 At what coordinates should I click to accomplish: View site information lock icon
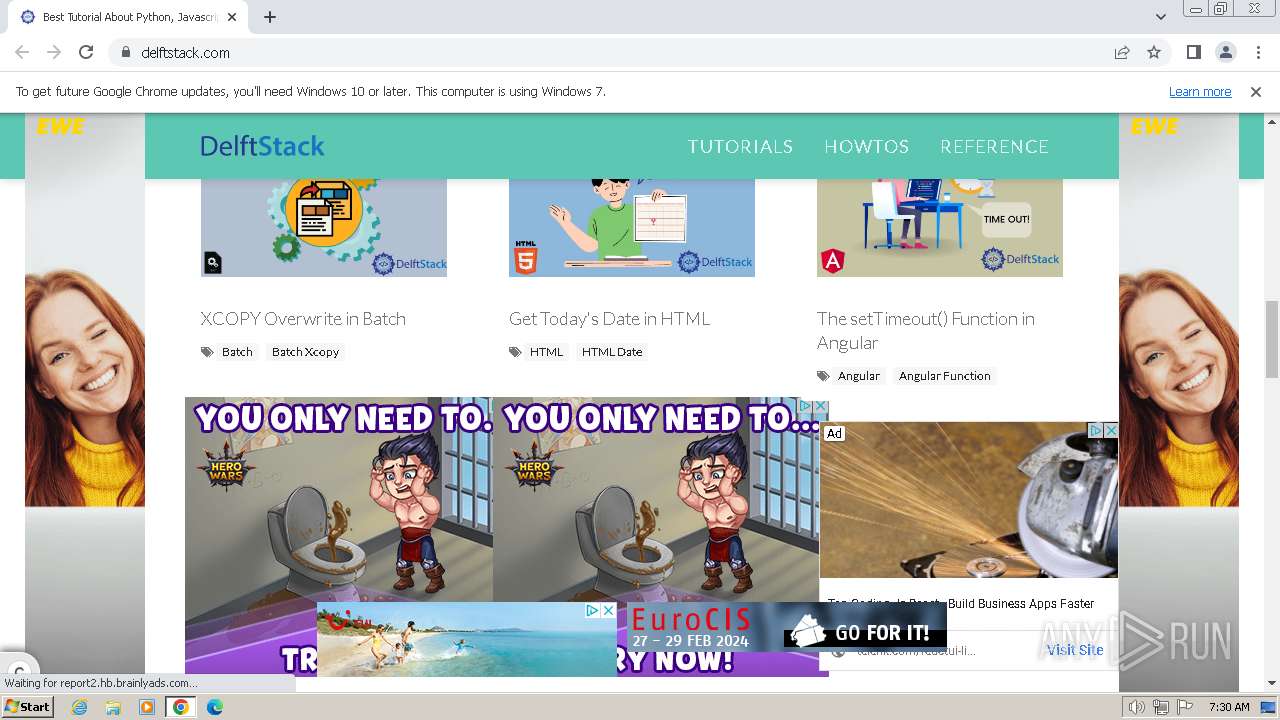[126, 52]
